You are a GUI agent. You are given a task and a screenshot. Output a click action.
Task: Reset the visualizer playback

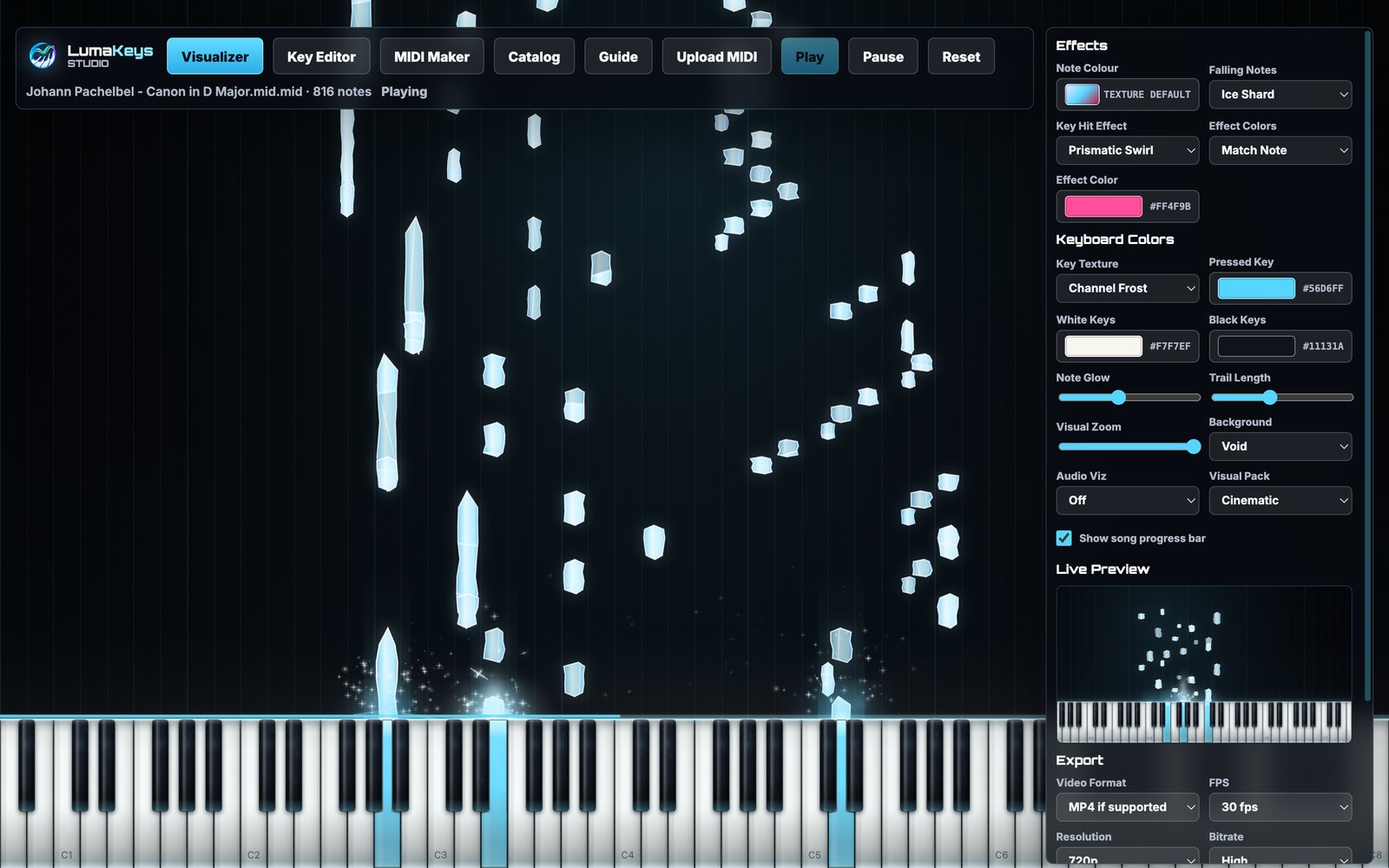pos(961,56)
